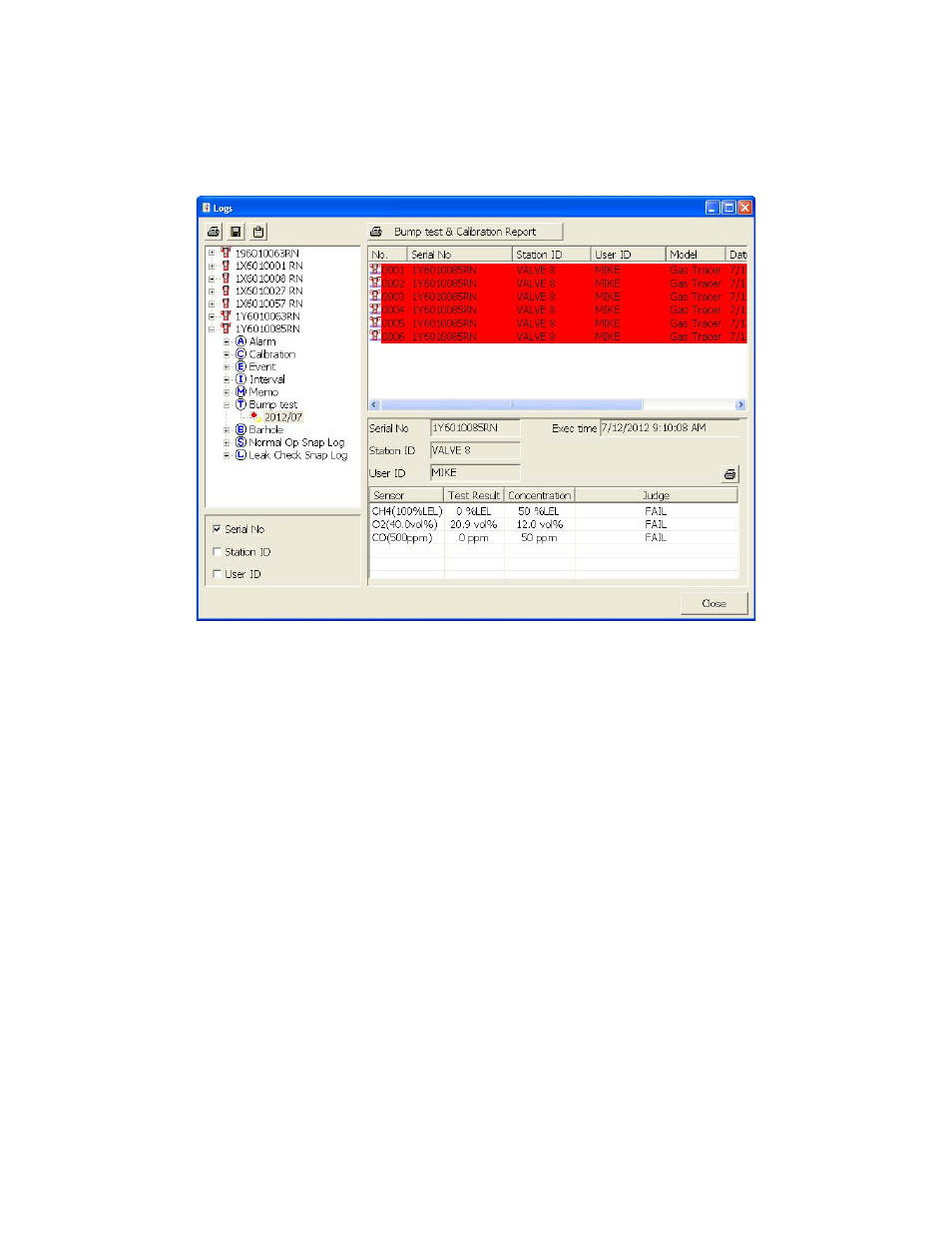This screenshot has height=1233, width=952.
Task: Select the Barhole 'B' icon in tree
Action: pos(240,429)
